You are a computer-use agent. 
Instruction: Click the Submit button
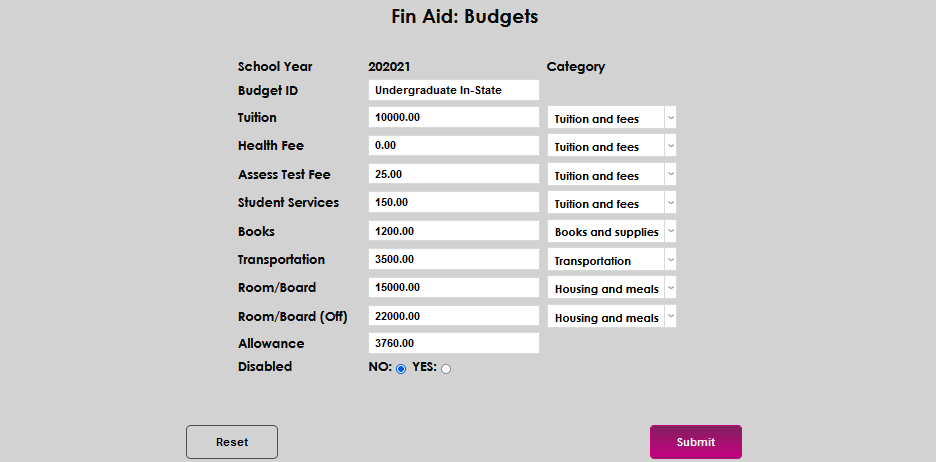tap(695, 442)
